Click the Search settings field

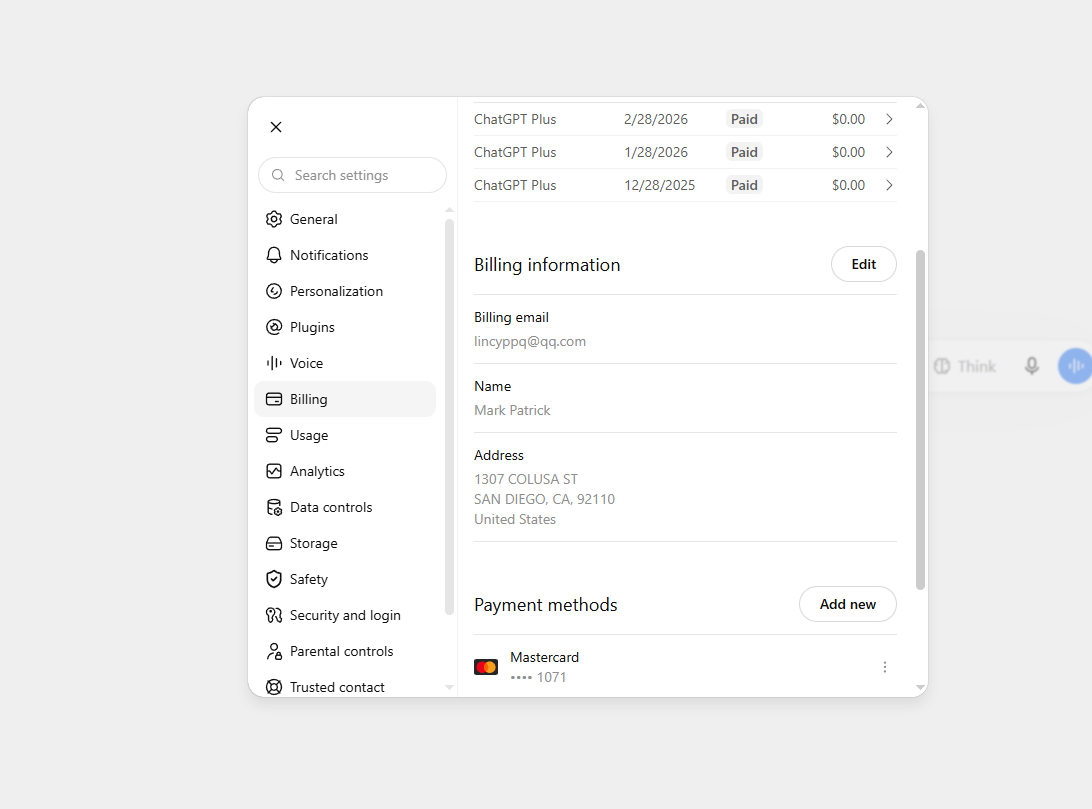point(352,175)
